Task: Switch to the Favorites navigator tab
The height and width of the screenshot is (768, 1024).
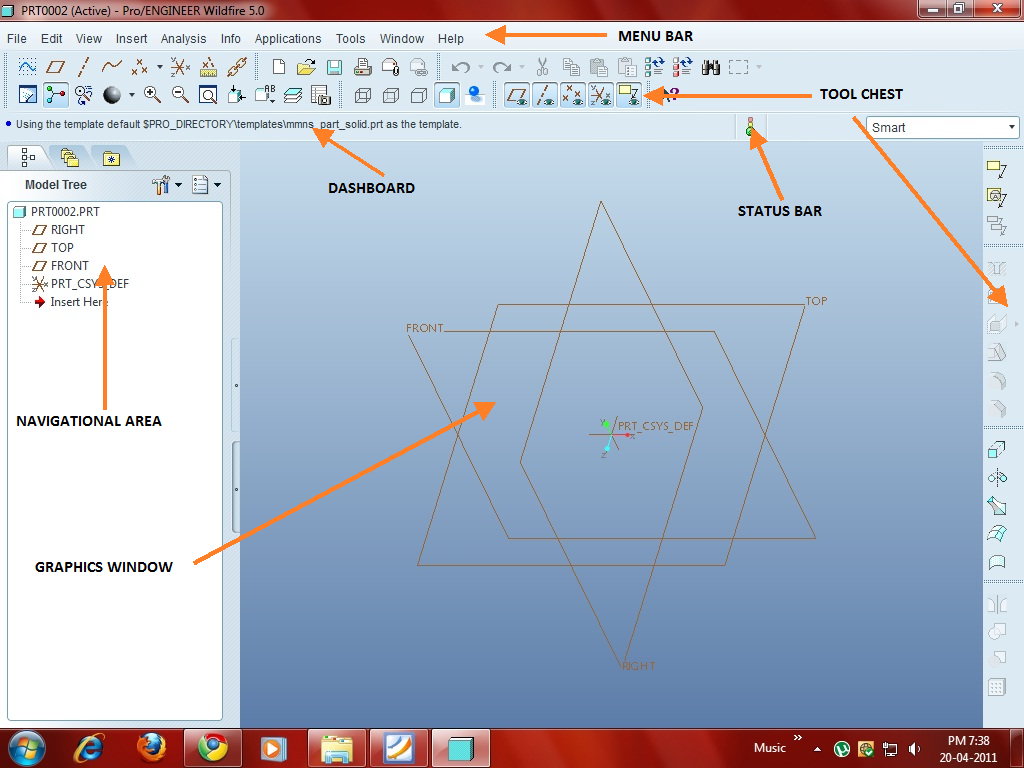Action: tap(111, 157)
